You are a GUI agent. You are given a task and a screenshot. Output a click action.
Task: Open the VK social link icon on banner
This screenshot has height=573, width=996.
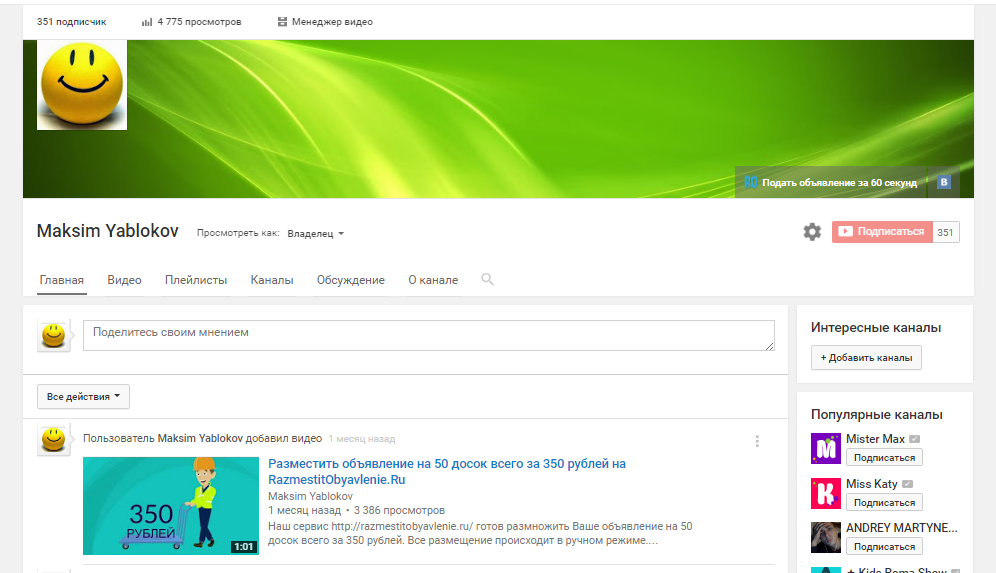[x=943, y=182]
